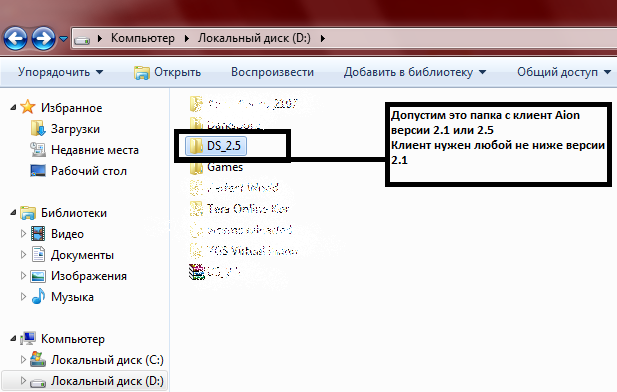The height and width of the screenshot is (392, 617).
Task: Click the Компьютер icon in sidebar
Action: 28,338
